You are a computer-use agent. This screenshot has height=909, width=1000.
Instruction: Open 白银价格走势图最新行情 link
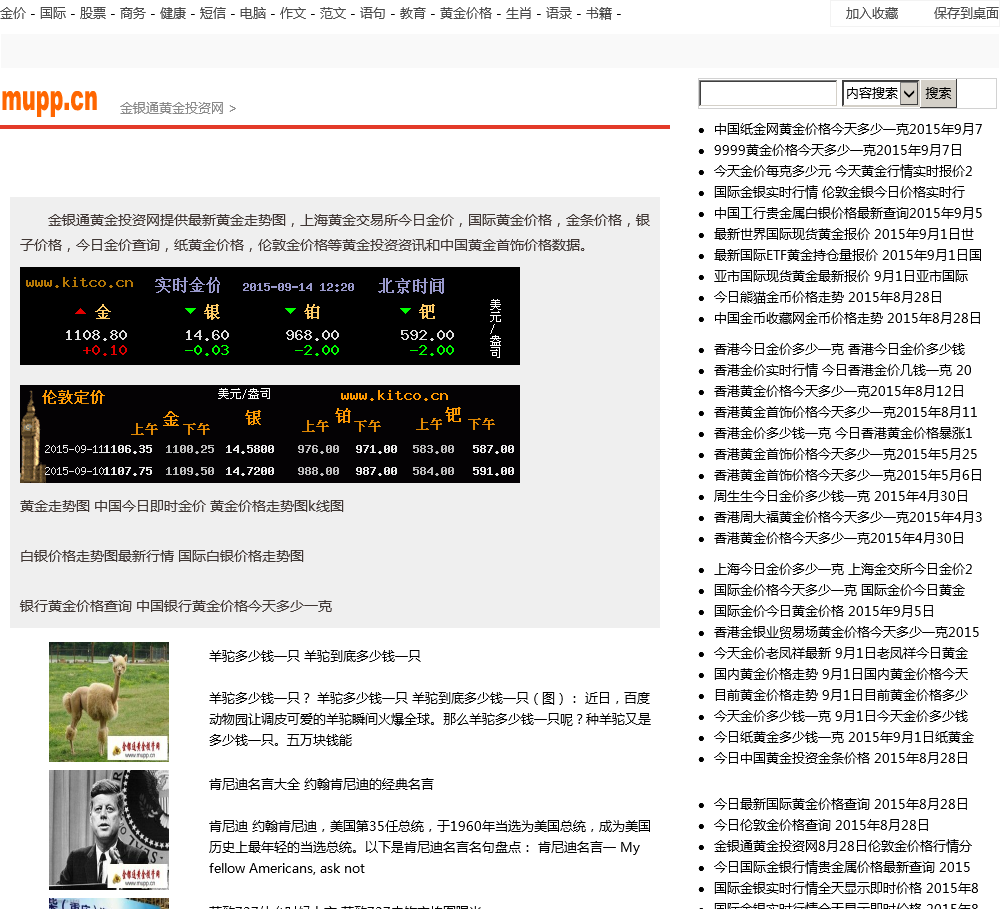pyautogui.click(x=162, y=556)
